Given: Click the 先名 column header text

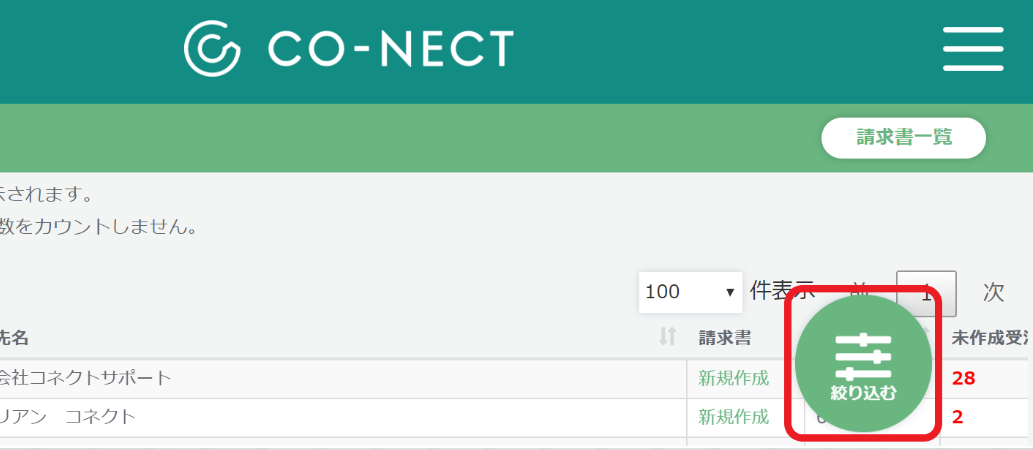Looking at the screenshot, I should click(14, 338).
